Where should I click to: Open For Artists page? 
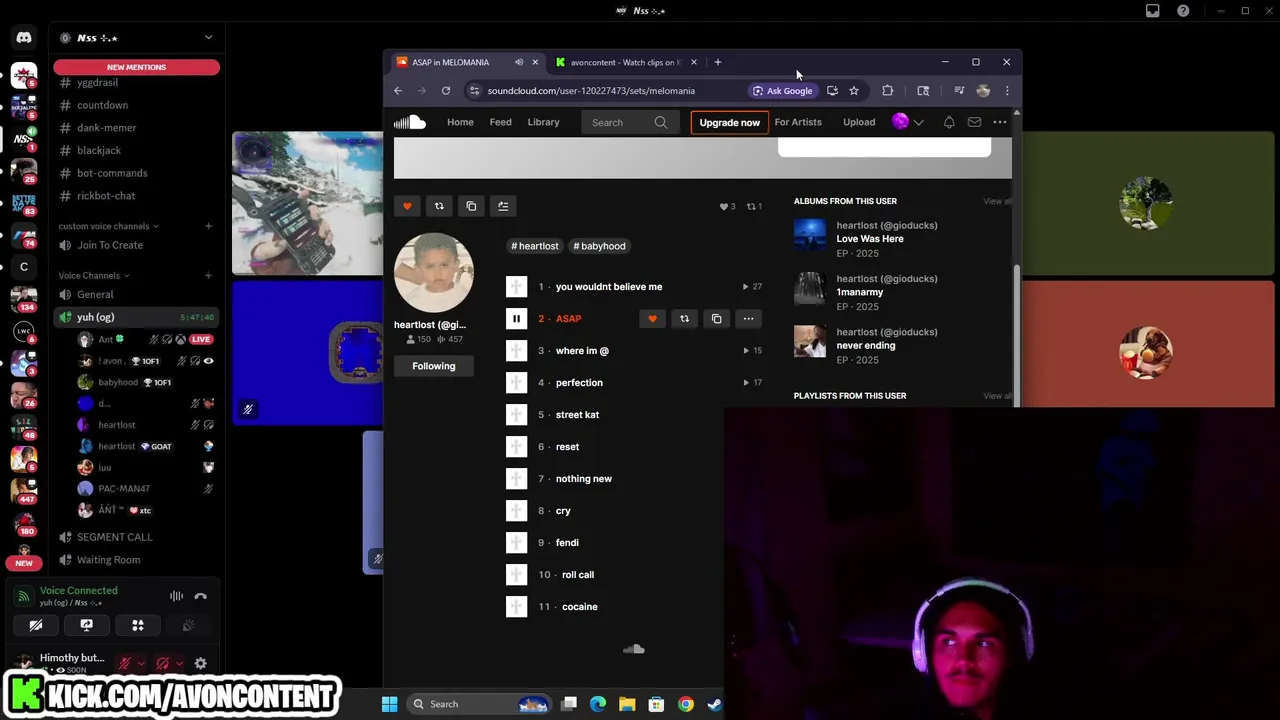pyautogui.click(x=798, y=122)
